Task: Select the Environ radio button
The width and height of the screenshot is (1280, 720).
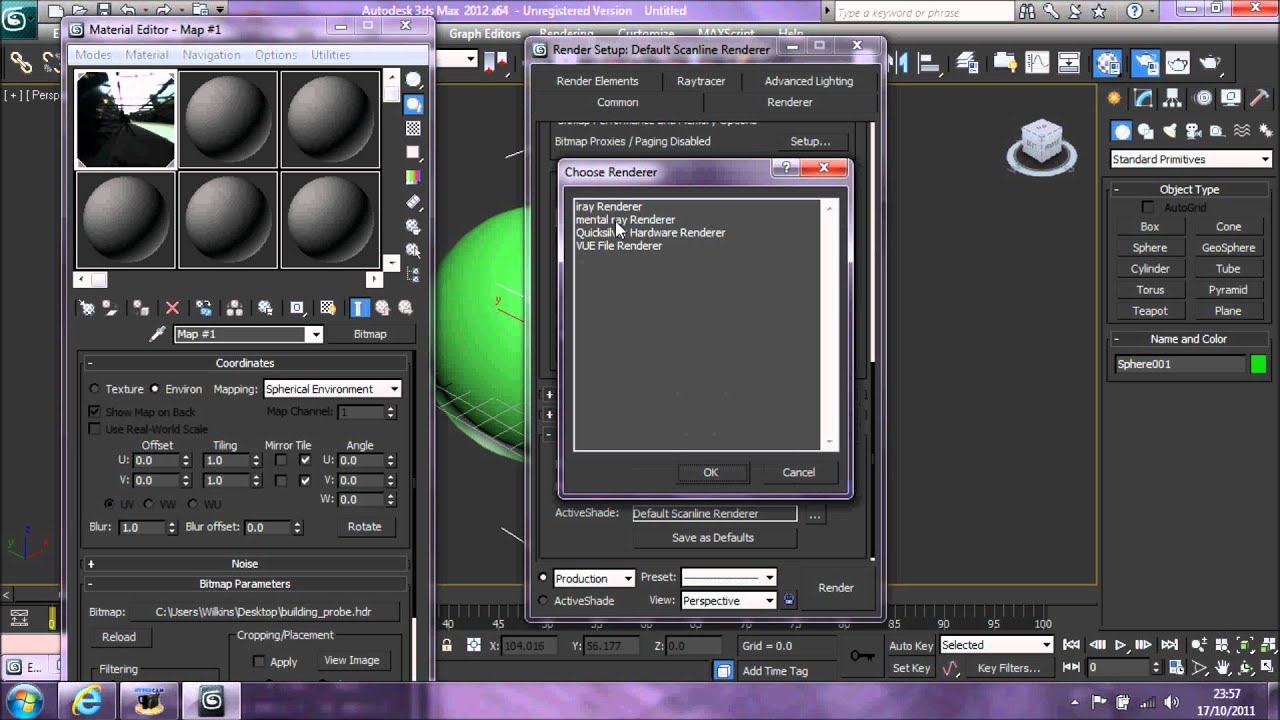Action: coord(154,389)
